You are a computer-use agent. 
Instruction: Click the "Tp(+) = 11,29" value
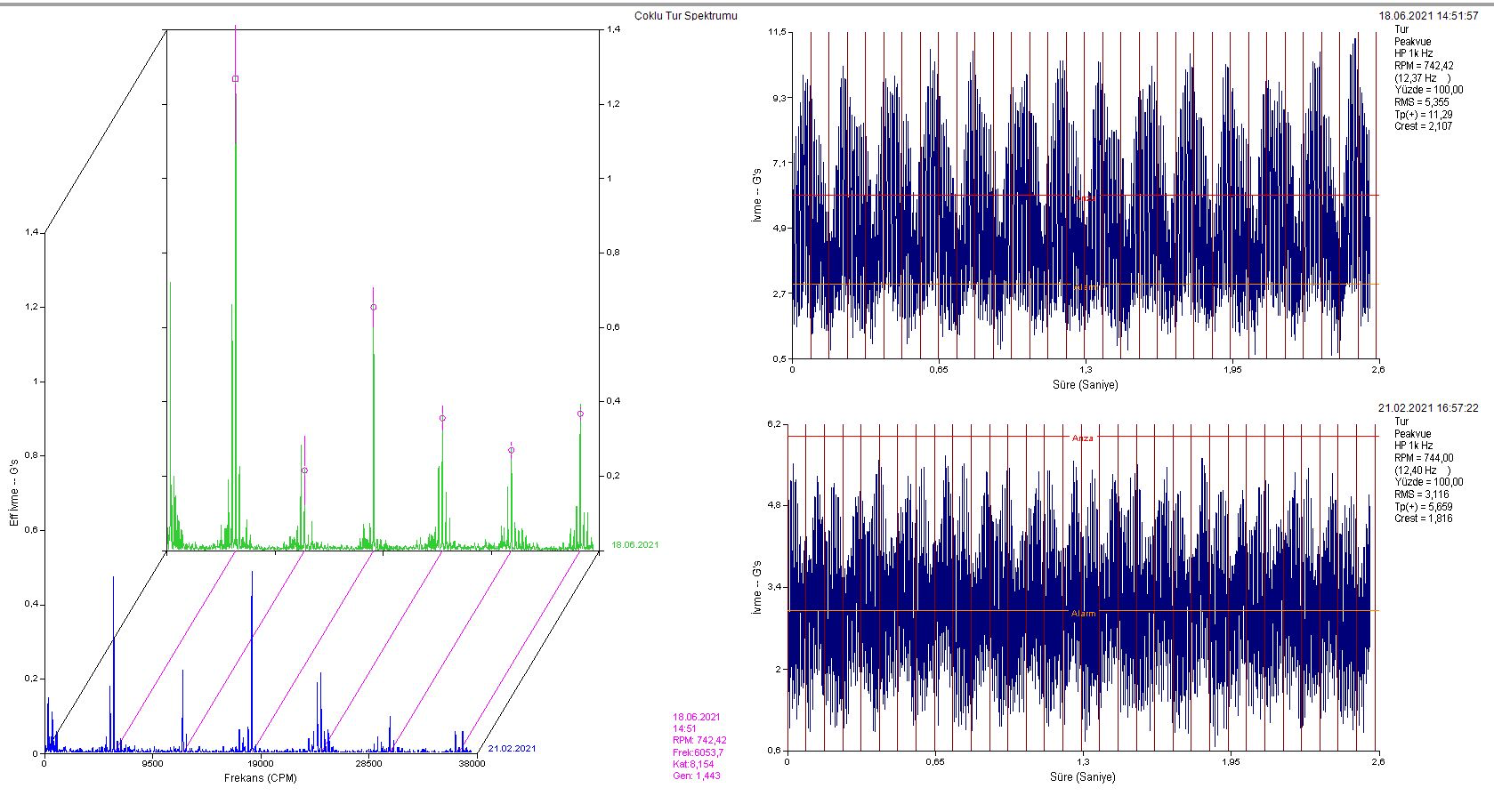pos(1424,115)
